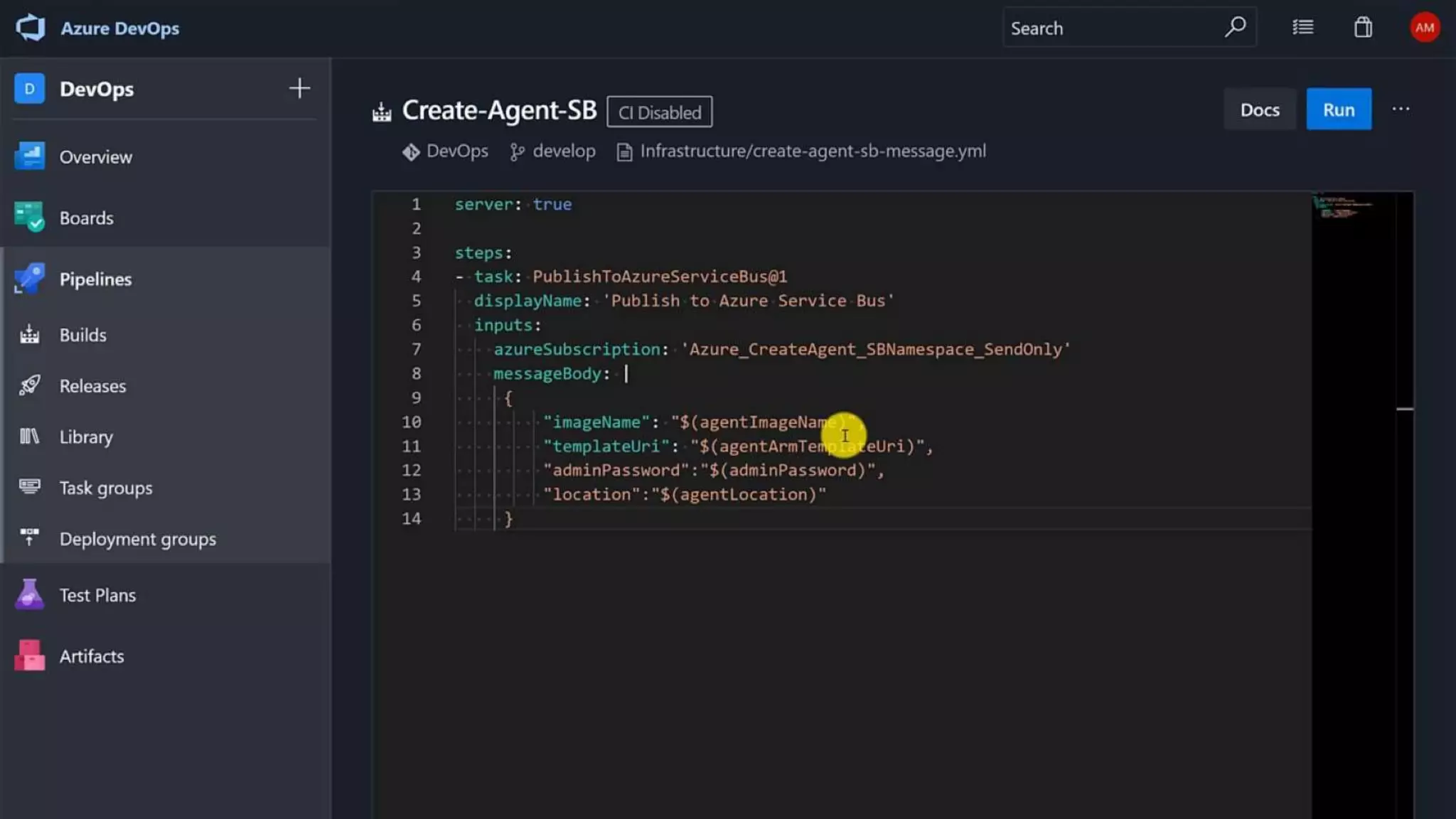Screen dimensions: 1456x819
Task: Click the plus button beside DevOps
Action: pos(299,88)
